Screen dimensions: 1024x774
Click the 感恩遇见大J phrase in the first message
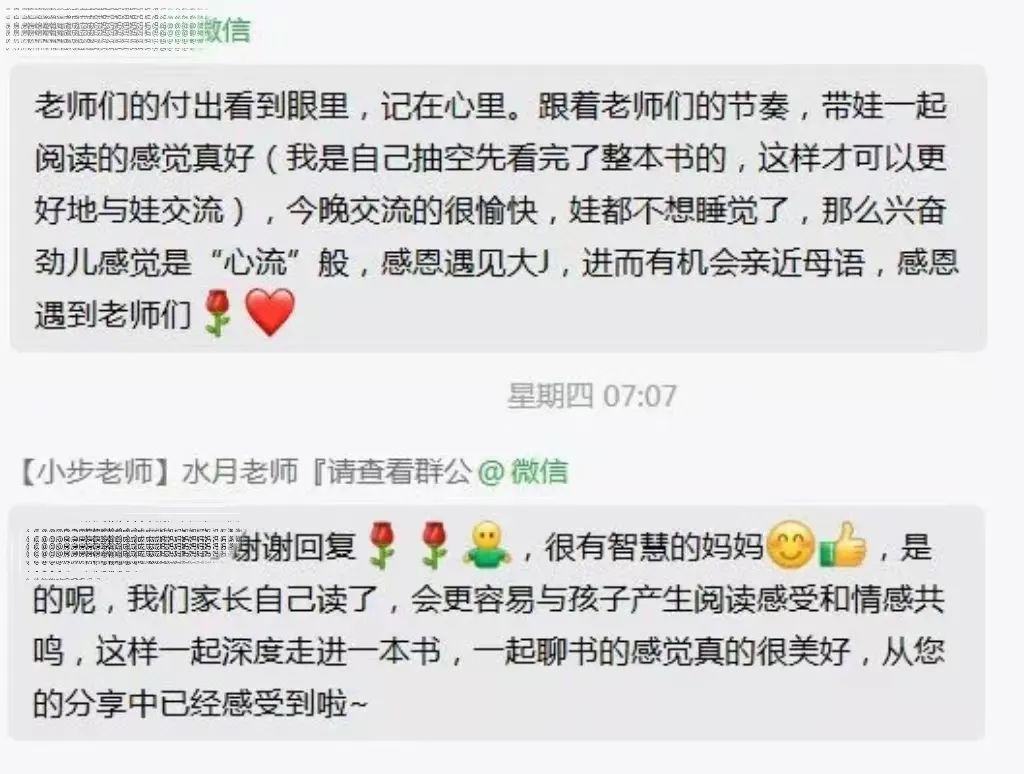coord(465,263)
